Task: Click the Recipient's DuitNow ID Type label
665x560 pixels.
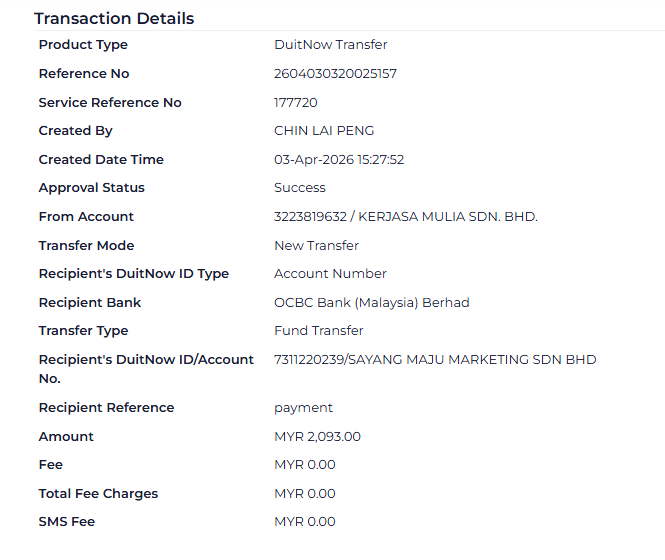Action: pyautogui.click(x=133, y=274)
